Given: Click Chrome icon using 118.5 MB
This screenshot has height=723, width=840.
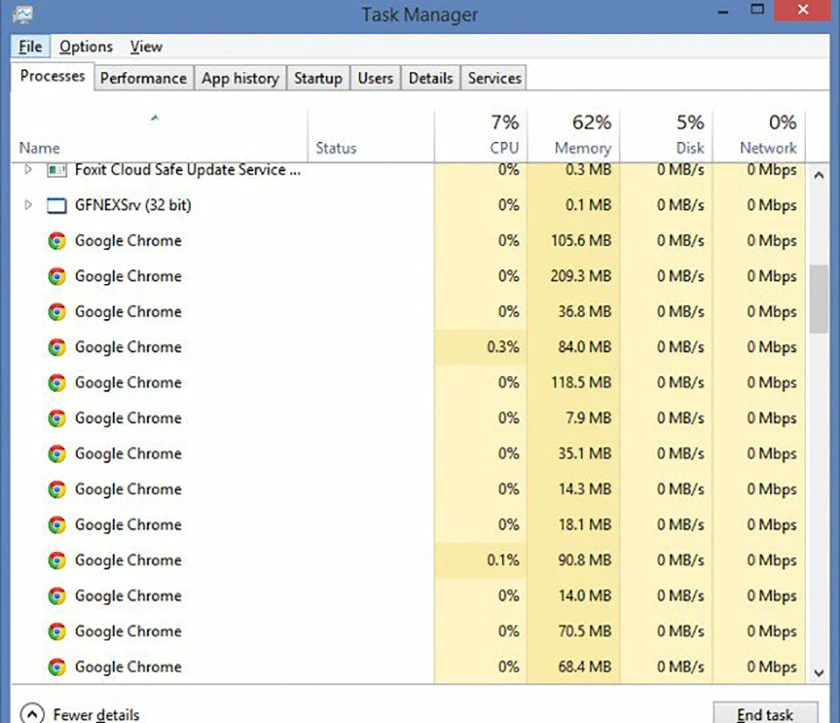Looking at the screenshot, I should coord(57,383).
